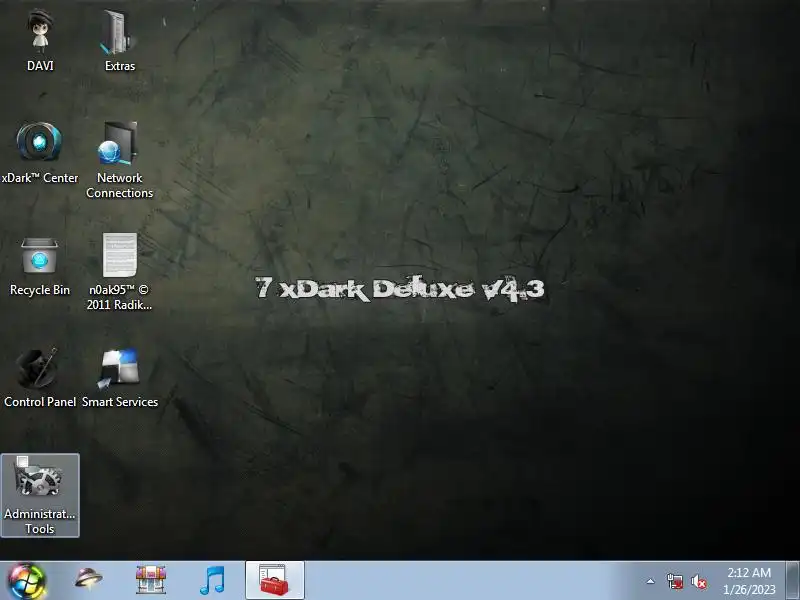Select the "Recycle Bin" label
The image size is (800, 600).
40,290
